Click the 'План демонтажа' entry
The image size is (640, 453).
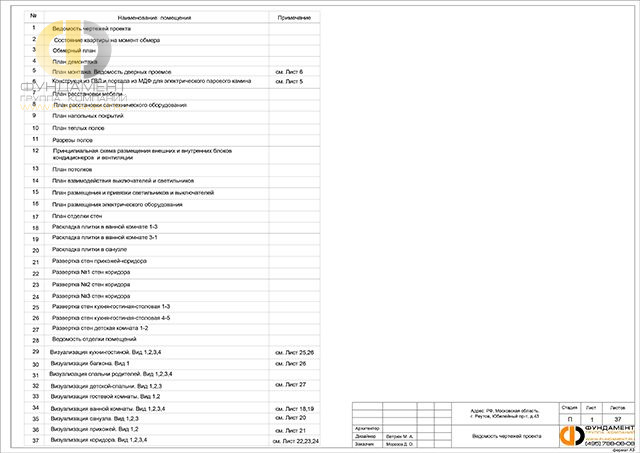(x=75, y=62)
